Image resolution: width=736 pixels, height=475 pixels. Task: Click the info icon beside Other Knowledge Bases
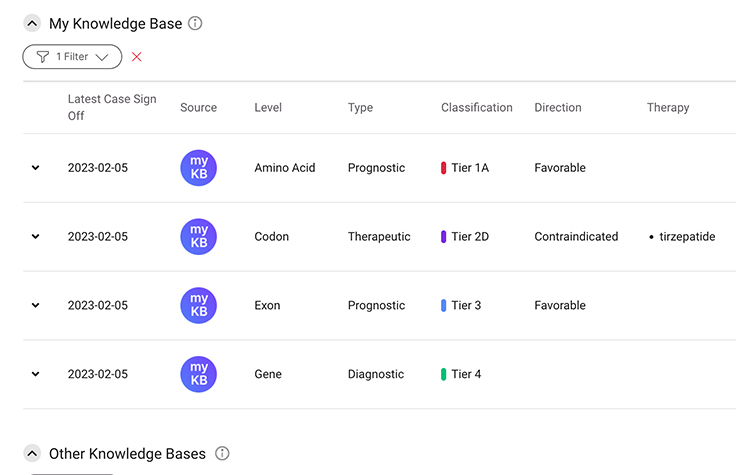[x=222, y=453]
